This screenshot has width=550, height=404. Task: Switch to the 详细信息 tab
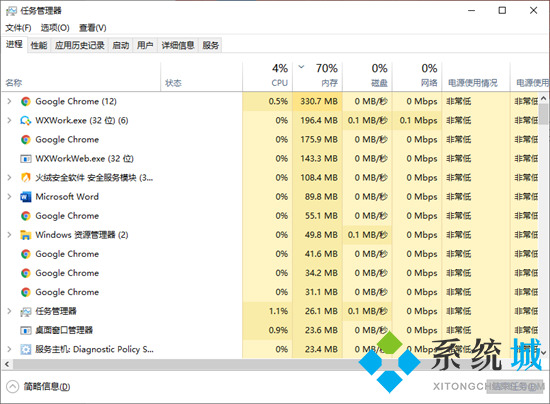click(178, 45)
